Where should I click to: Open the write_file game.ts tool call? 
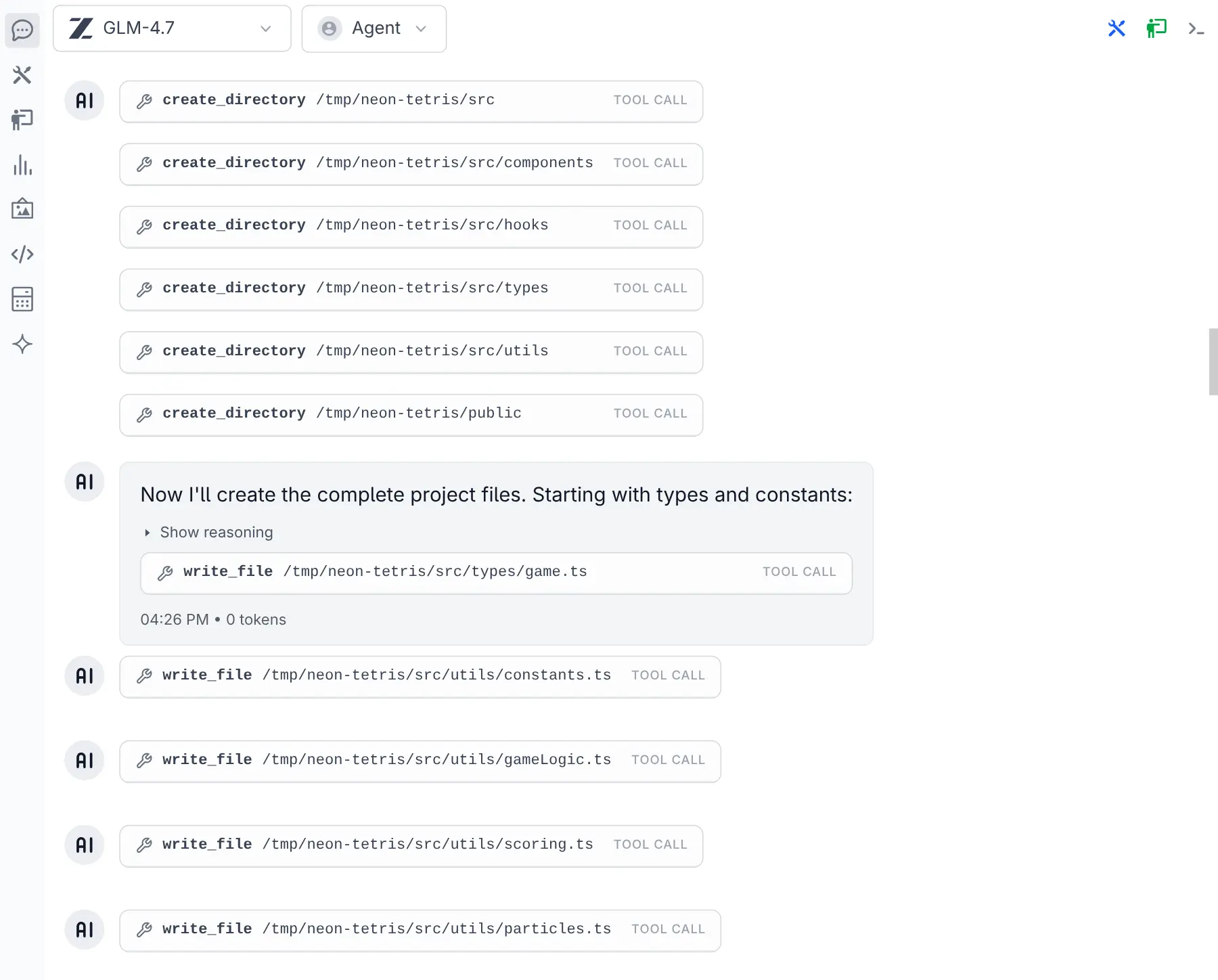coord(496,573)
